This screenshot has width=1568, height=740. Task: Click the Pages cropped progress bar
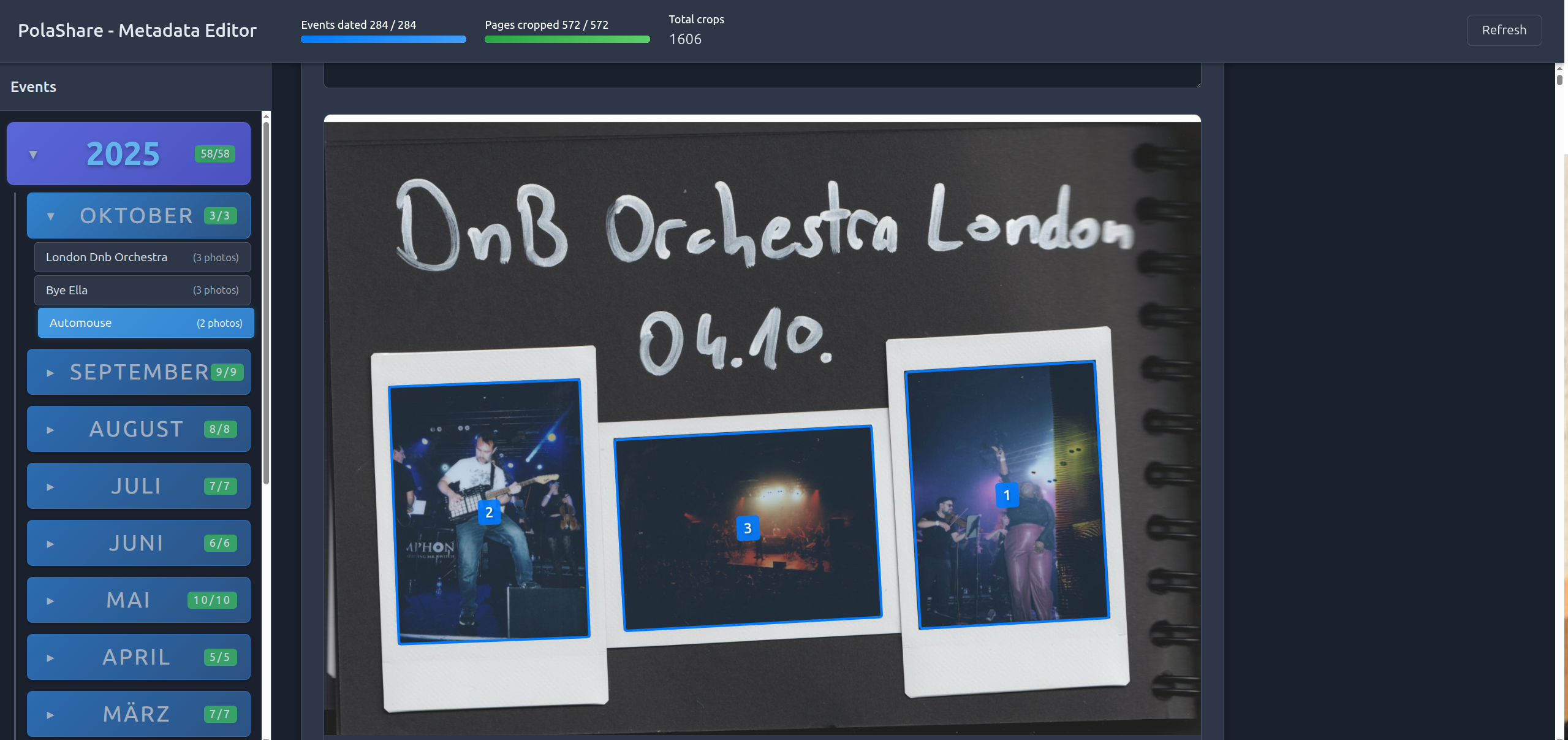coord(566,39)
